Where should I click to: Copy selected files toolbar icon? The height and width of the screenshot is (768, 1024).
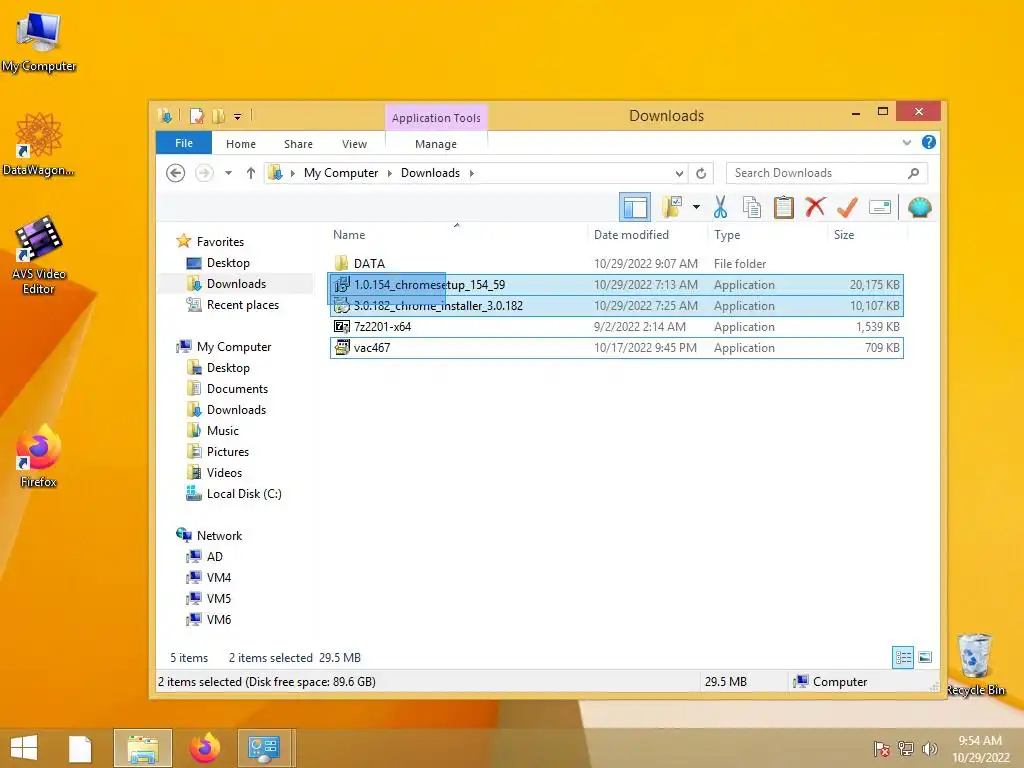(x=752, y=208)
